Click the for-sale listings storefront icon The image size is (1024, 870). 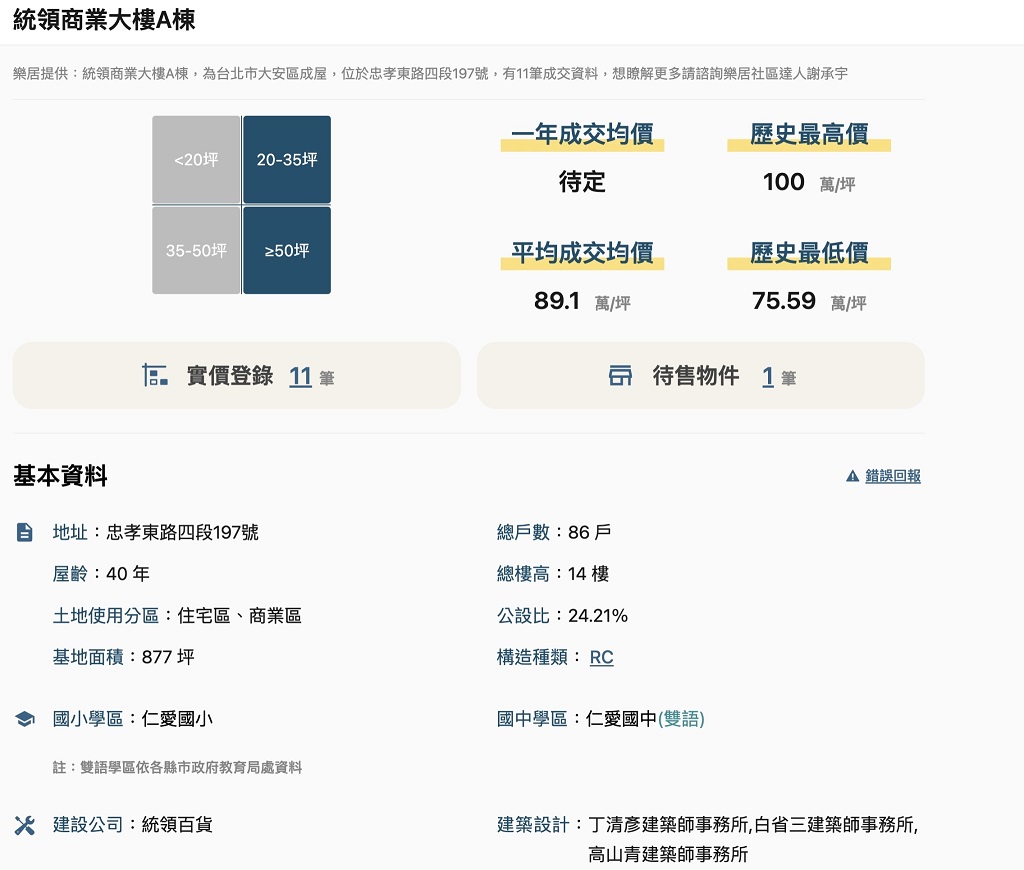click(620, 376)
